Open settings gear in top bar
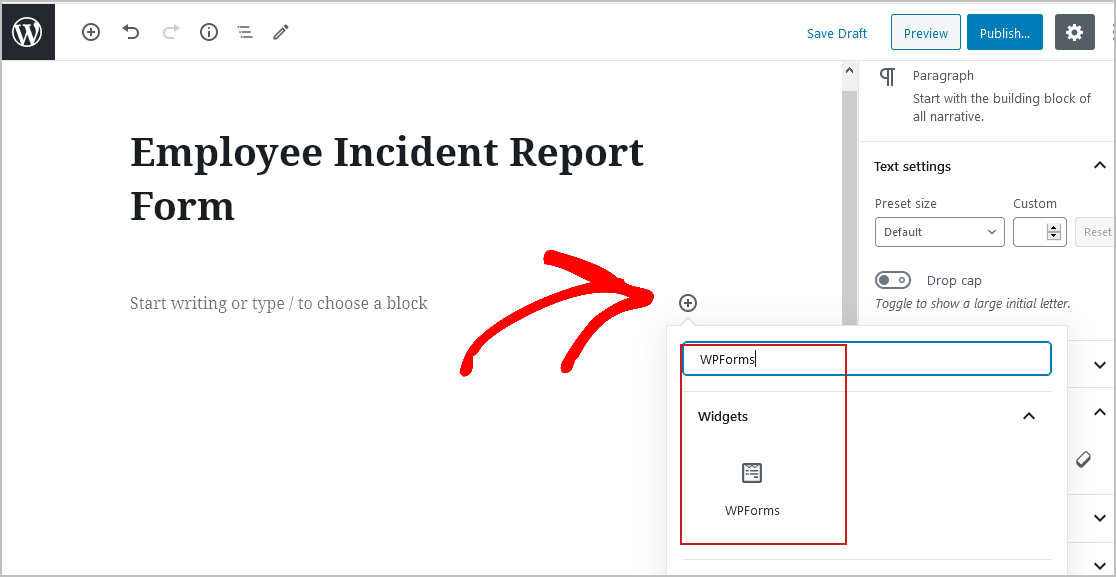This screenshot has height=577, width=1116. point(1074,32)
